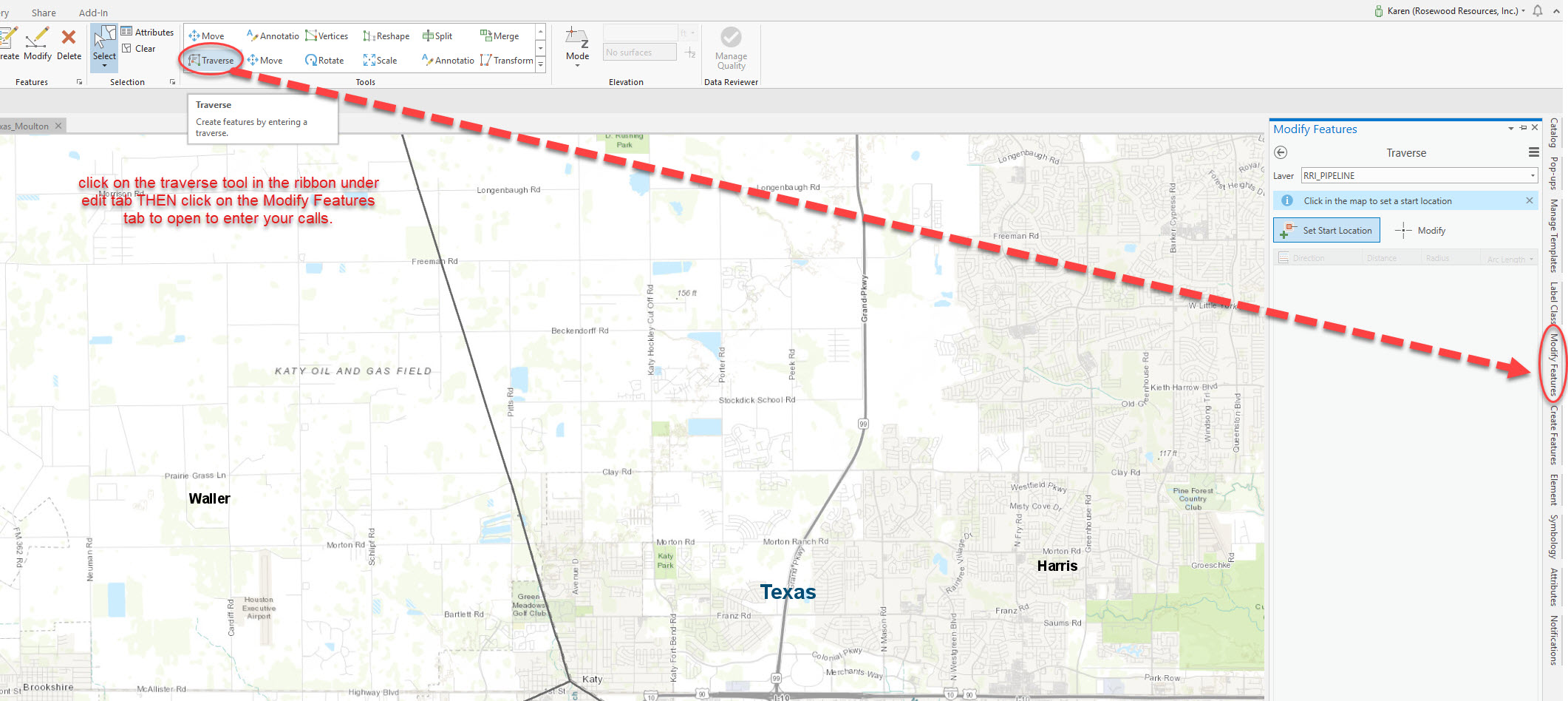The image size is (1568, 701).
Task: Activate the Move tool
Action: 209,35
